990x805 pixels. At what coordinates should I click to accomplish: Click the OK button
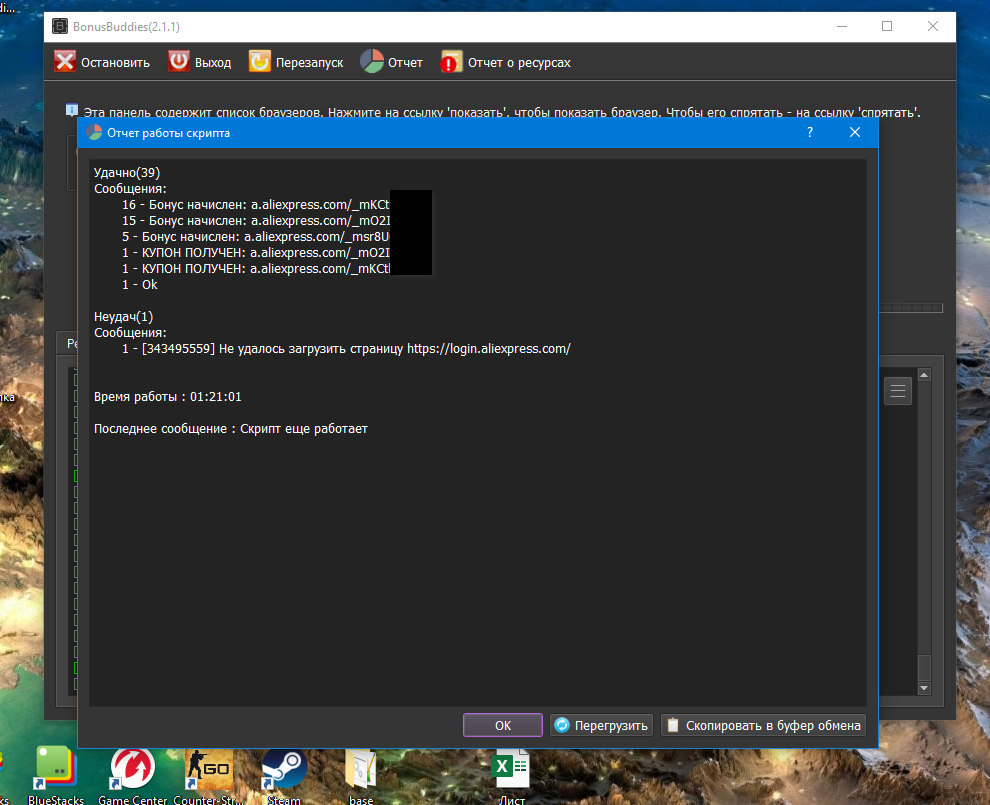pos(503,725)
